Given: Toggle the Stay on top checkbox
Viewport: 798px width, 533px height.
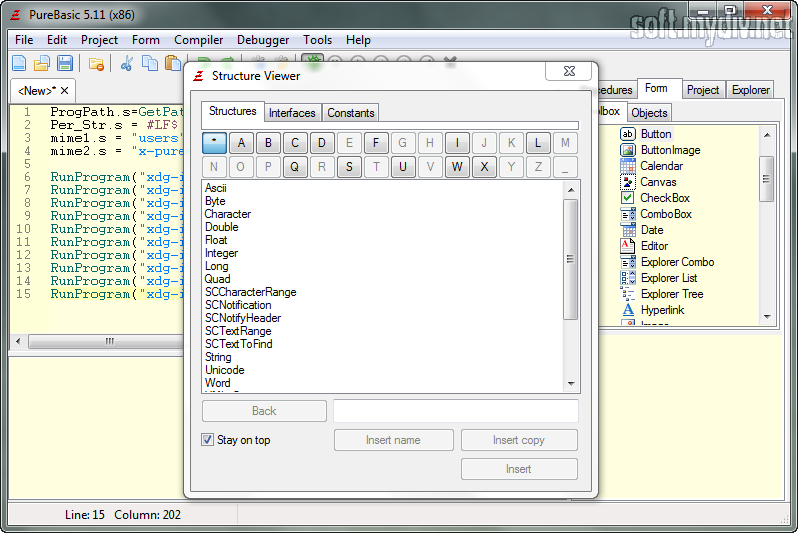Looking at the screenshot, I should point(207,439).
